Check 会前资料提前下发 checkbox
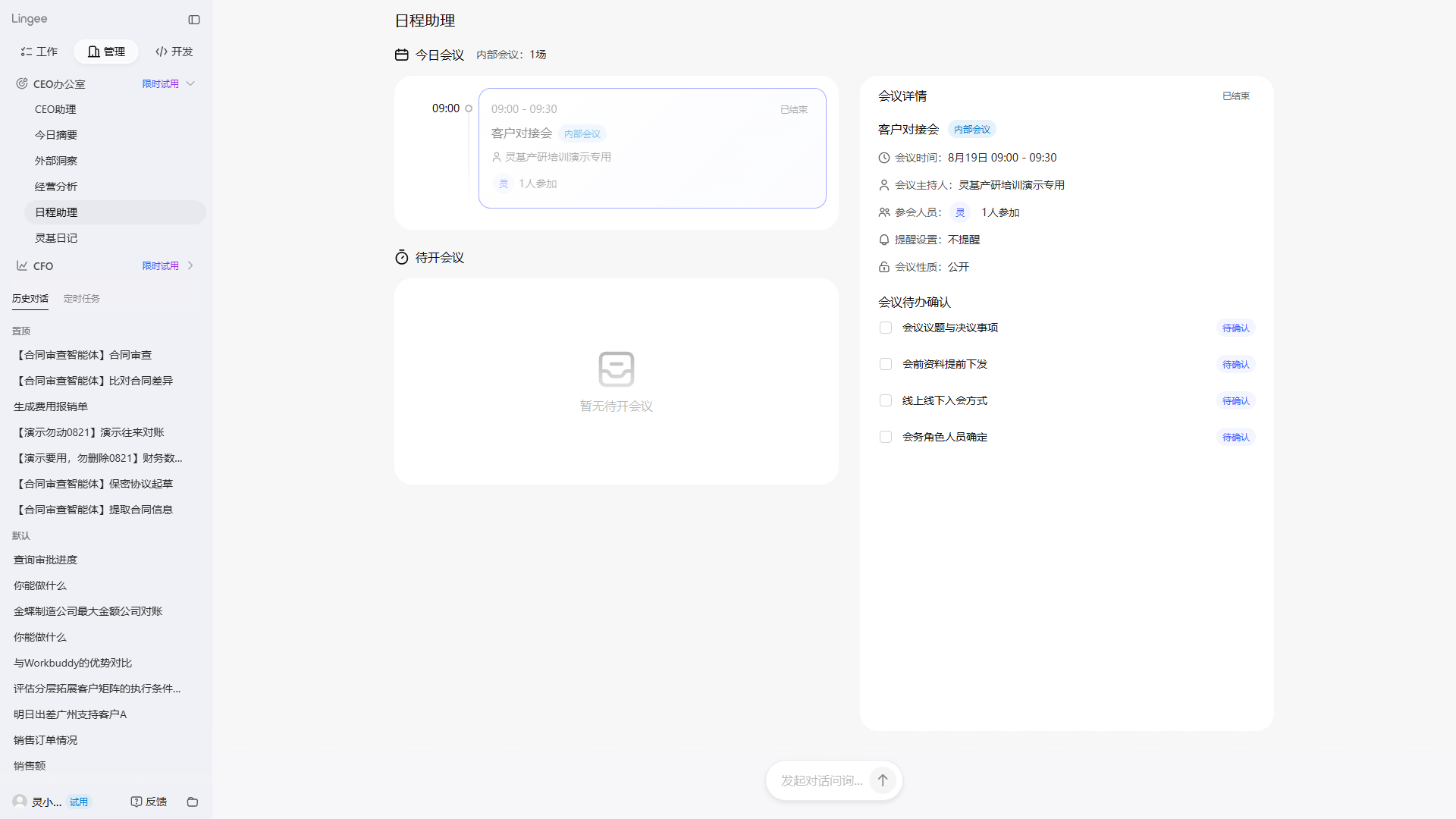The height and width of the screenshot is (819, 1456). point(885,364)
